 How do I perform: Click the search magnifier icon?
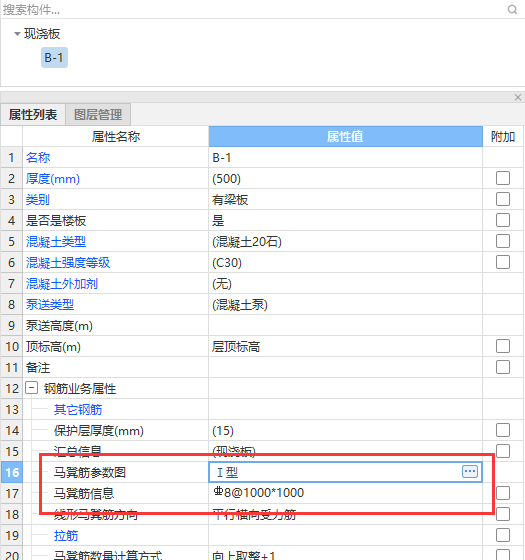pyautogui.click(x=512, y=10)
